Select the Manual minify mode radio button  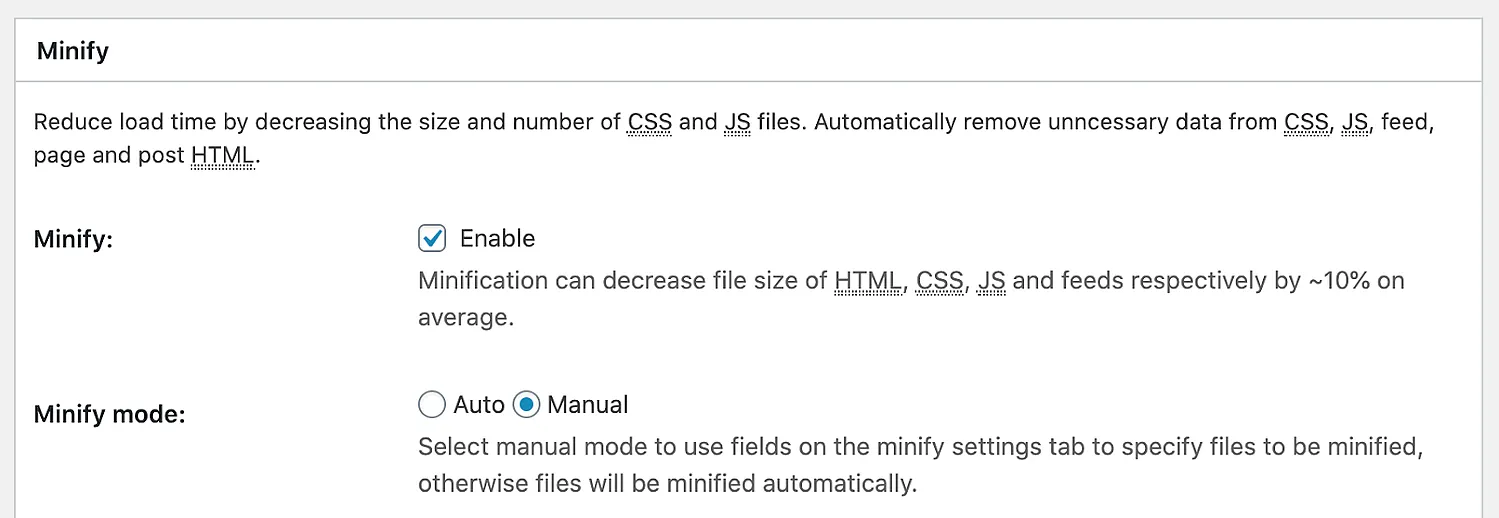point(527,404)
